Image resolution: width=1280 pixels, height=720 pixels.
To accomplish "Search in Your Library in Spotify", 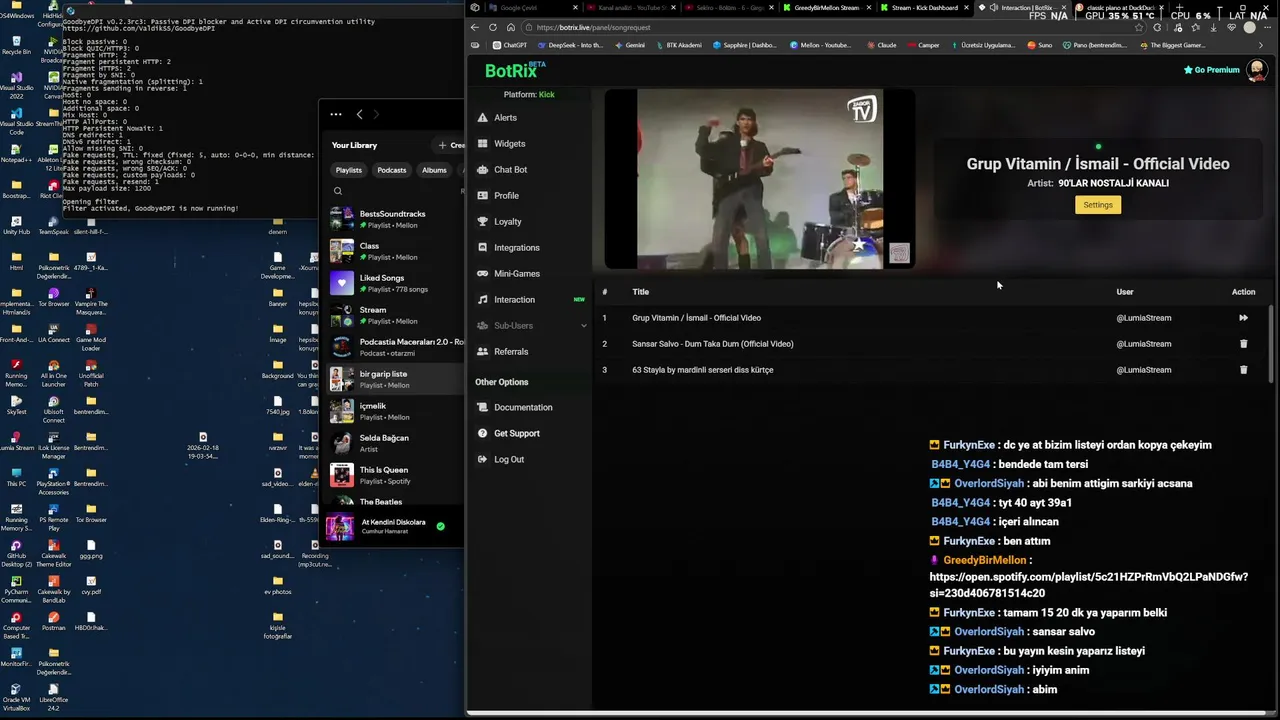I will pos(338,191).
